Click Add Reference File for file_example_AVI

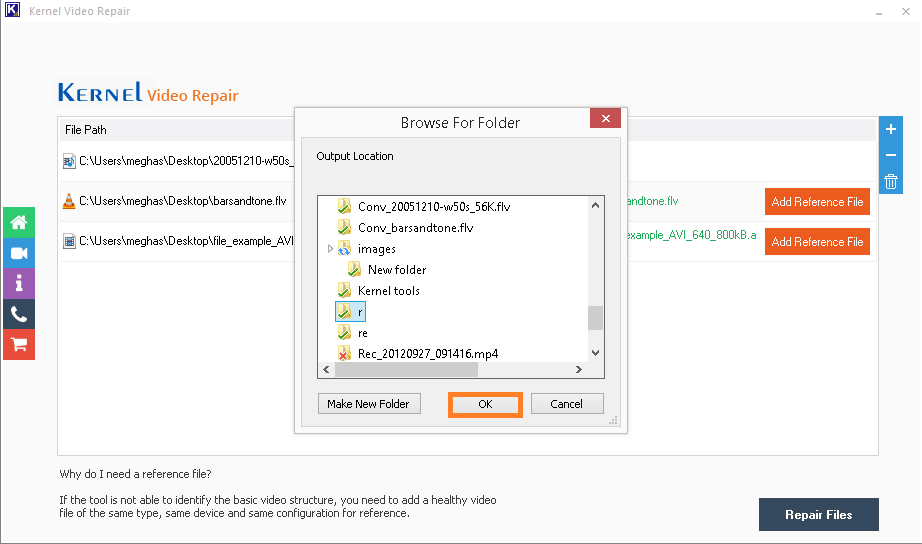817,242
